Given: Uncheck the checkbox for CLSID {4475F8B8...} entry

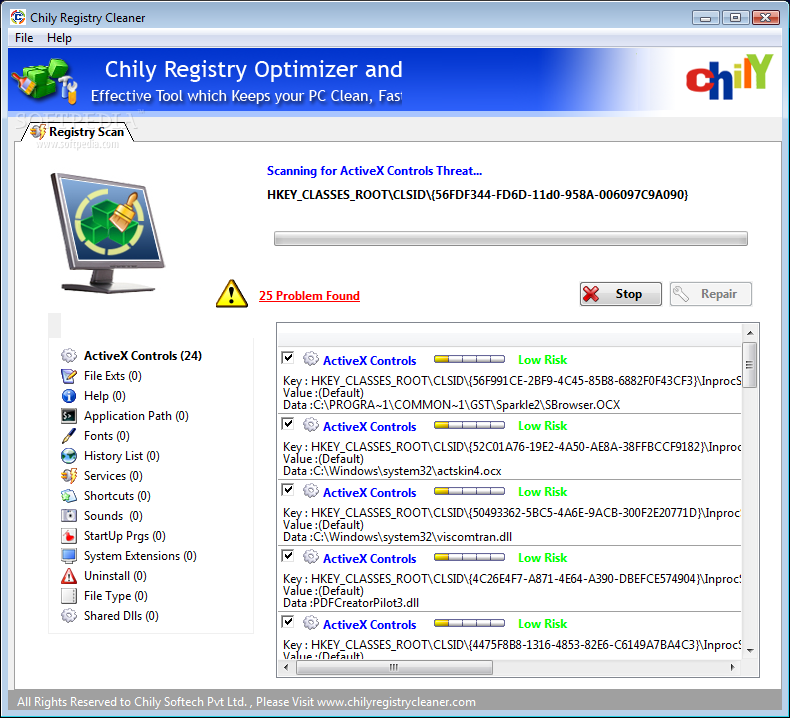Looking at the screenshot, I should click(x=288, y=622).
